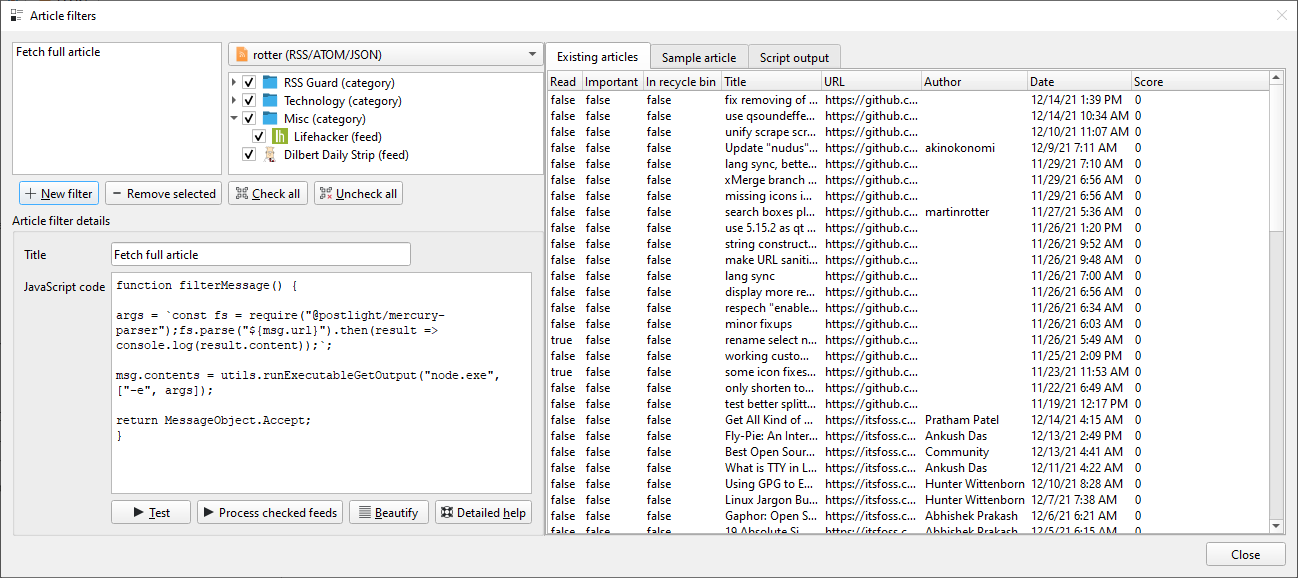Screen dimensions: 1298x578
Task: Click the Article filters window icon
Action: [16, 16]
